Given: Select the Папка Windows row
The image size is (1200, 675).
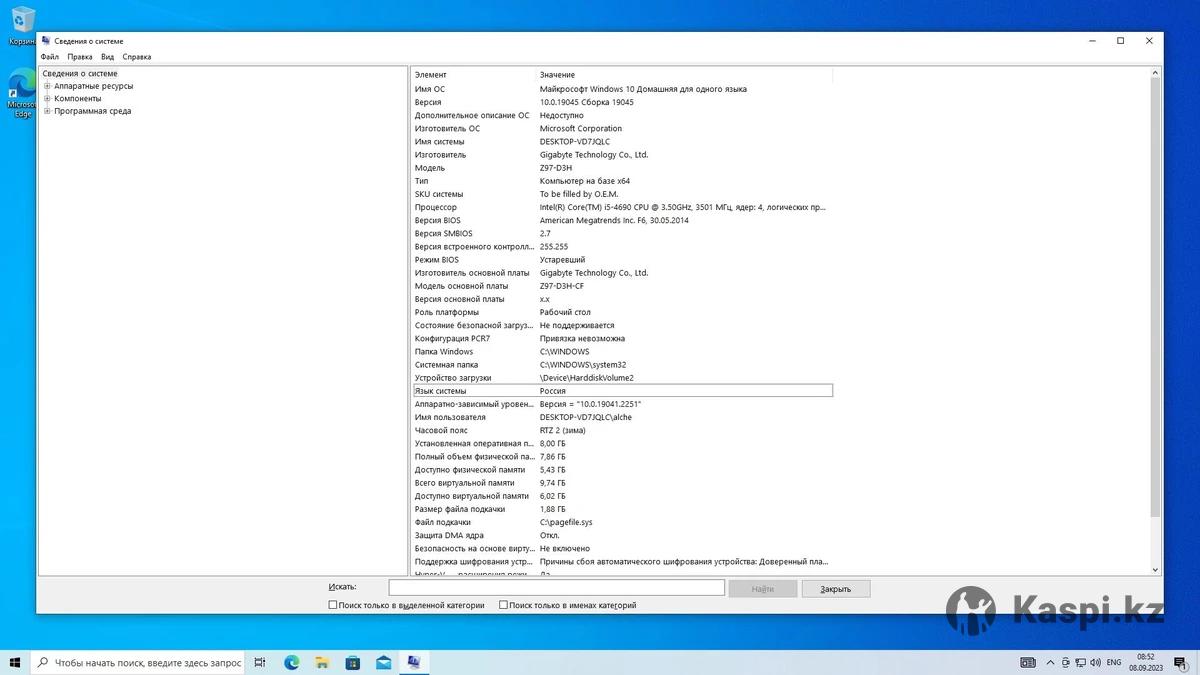Looking at the screenshot, I should [622, 351].
